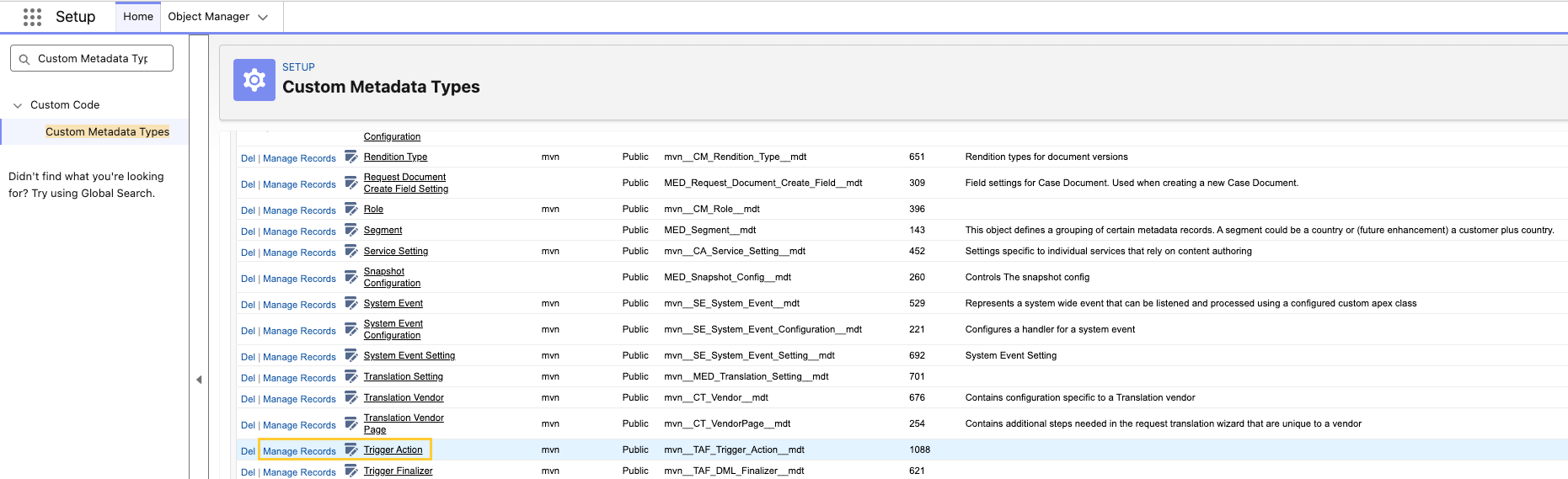The width and height of the screenshot is (1568, 479).
Task: Click 'Controls The snapshot config' description
Action: (1027, 278)
